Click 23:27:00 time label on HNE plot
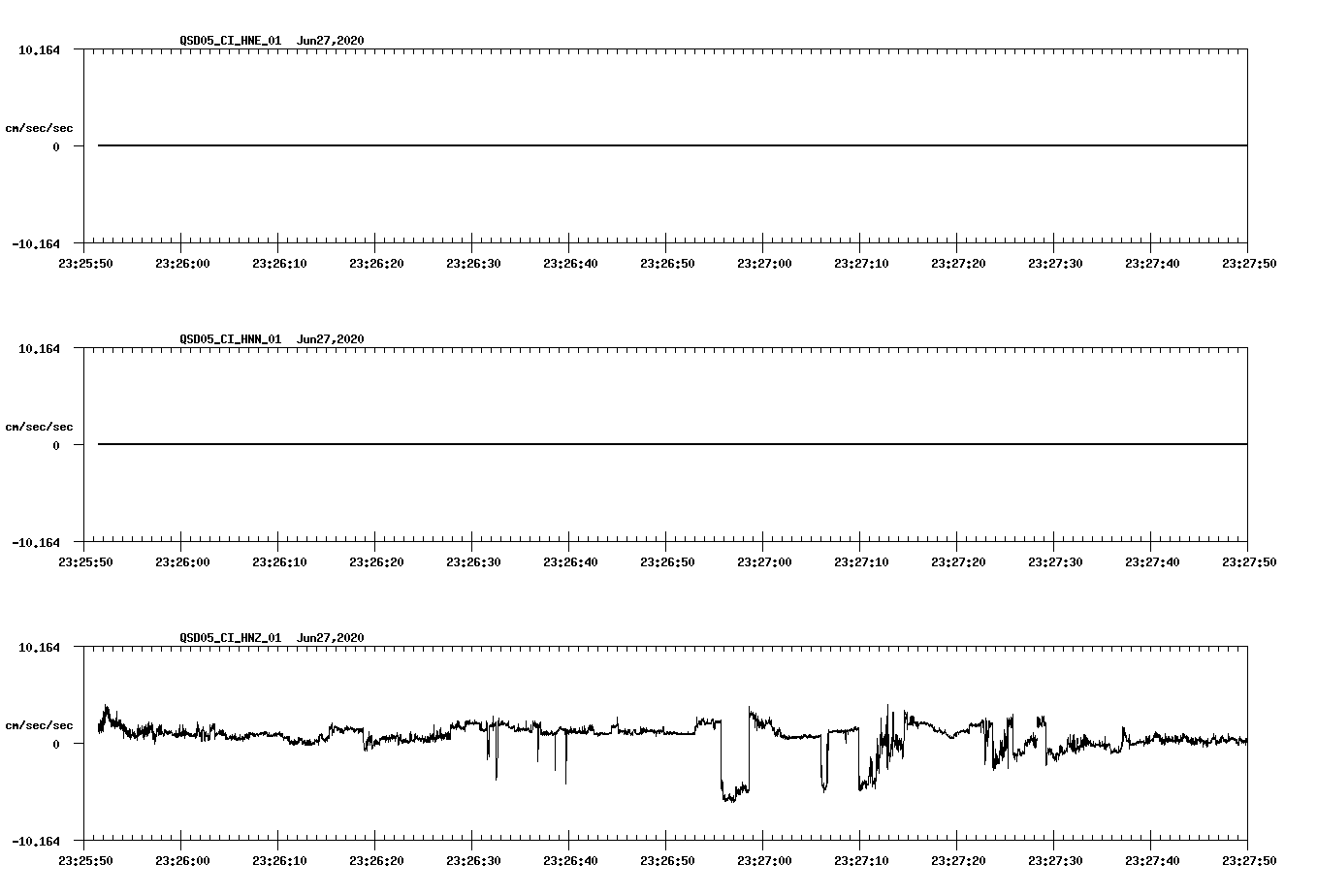The height and width of the screenshot is (896, 1317). (763, 263)
